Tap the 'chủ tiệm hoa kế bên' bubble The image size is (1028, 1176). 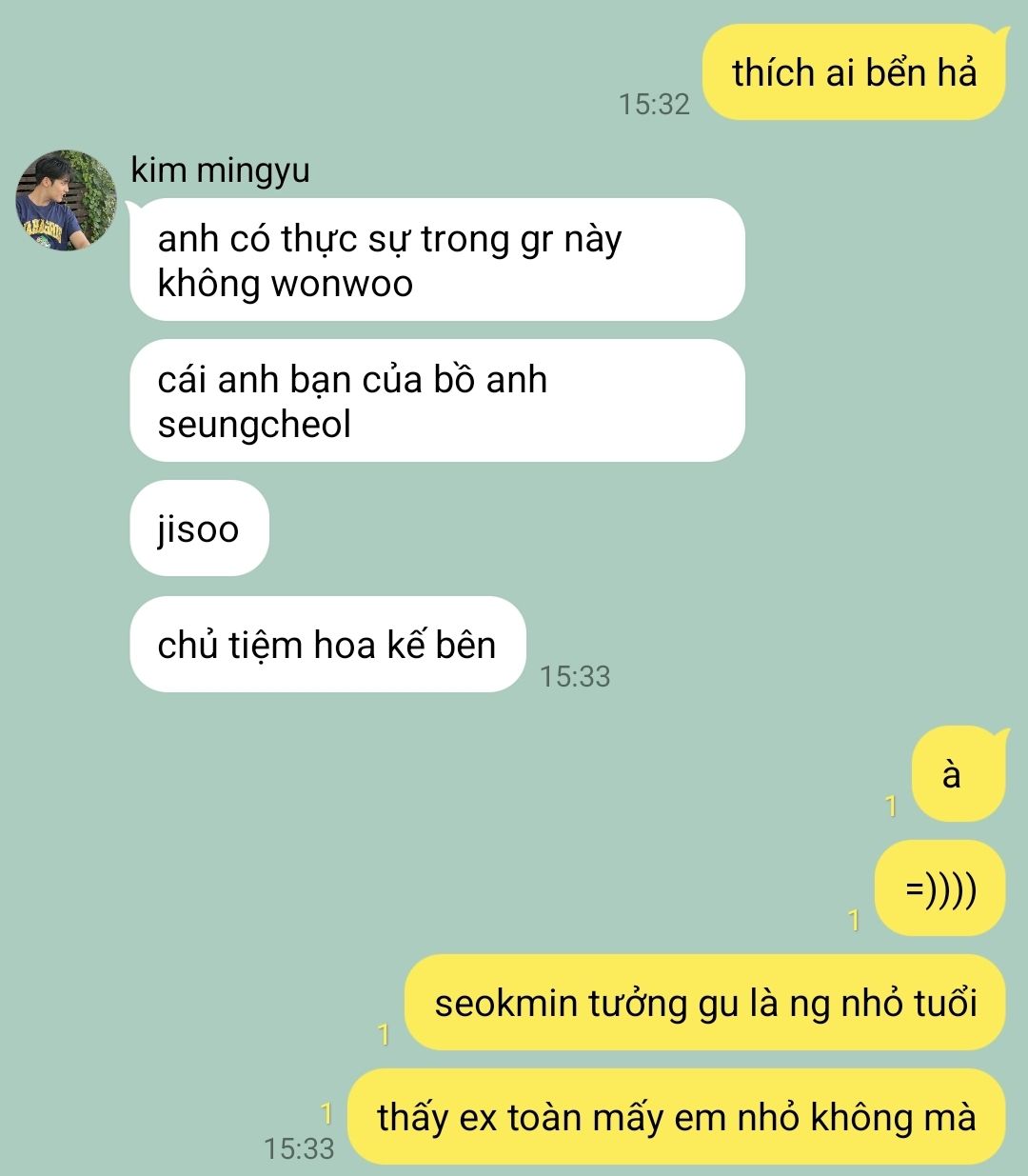327,645
